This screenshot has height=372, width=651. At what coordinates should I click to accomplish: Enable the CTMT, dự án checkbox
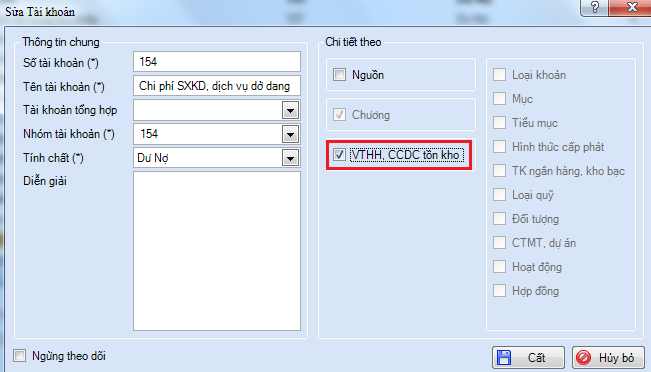(x=499, y=242)
